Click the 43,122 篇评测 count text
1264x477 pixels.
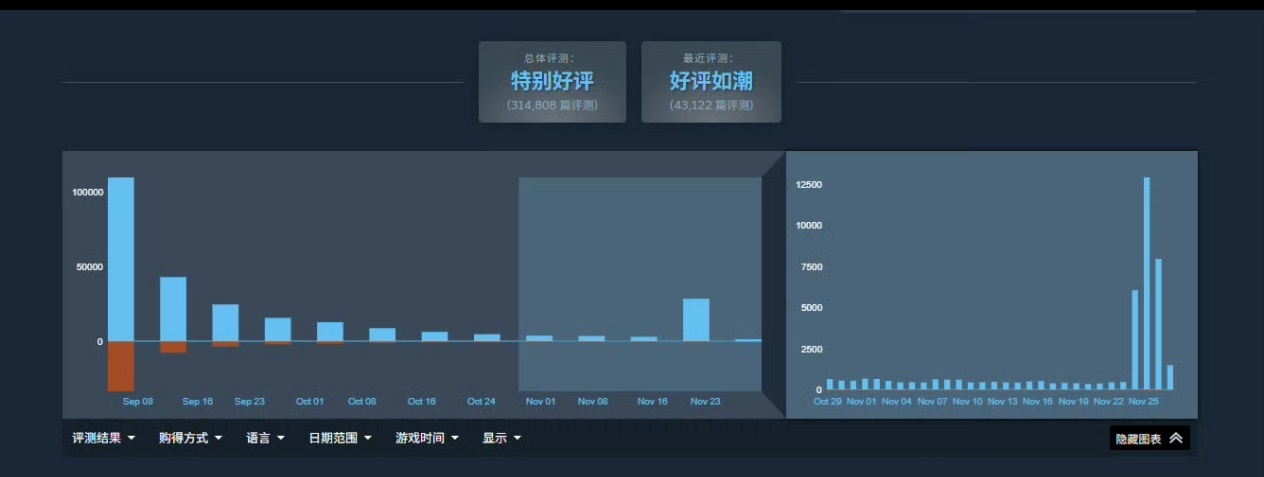[x=711, y=105]
